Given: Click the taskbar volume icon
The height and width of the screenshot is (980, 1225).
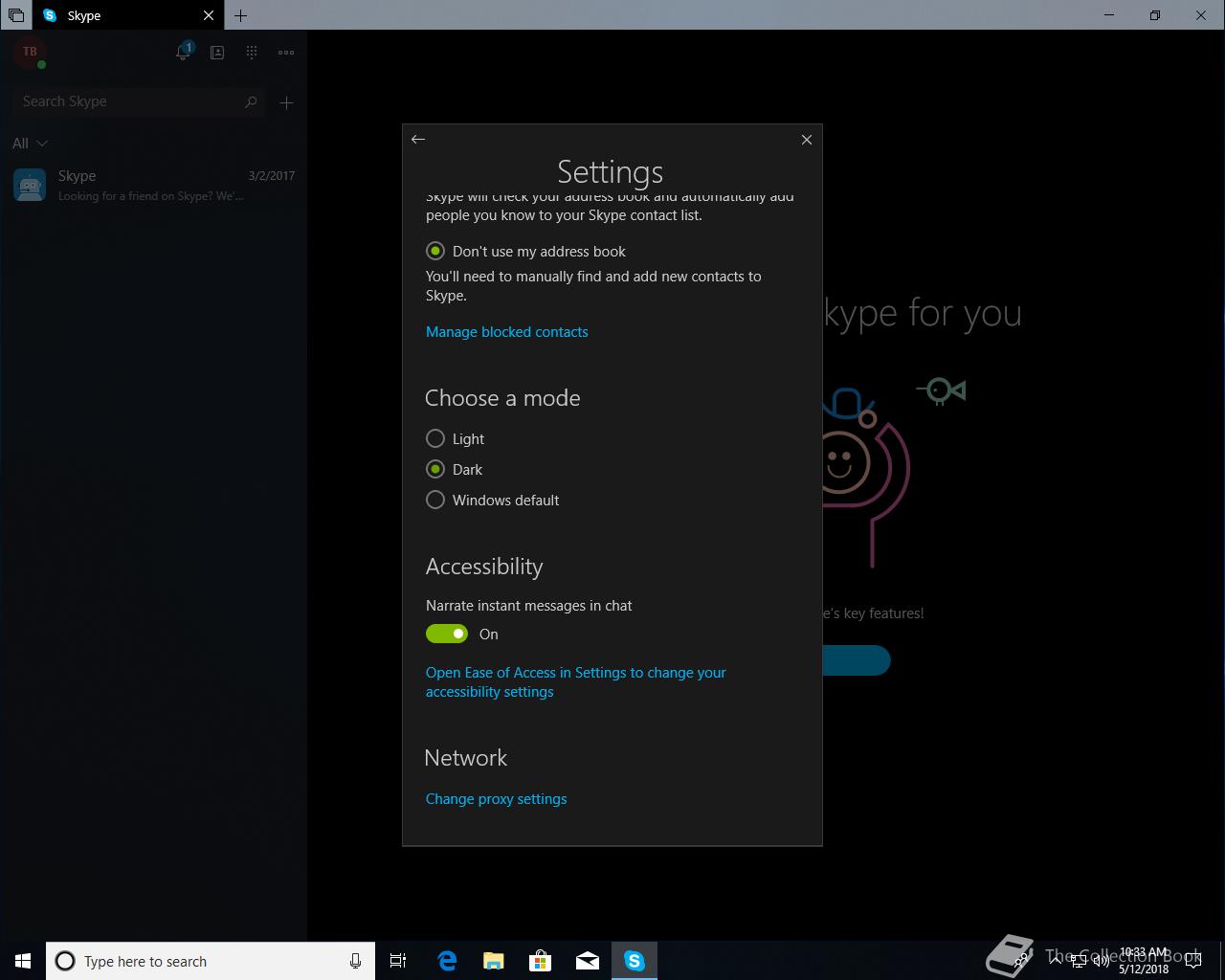Looking at the screenshot, I should pyautogui.click(x=1101, y=961).
